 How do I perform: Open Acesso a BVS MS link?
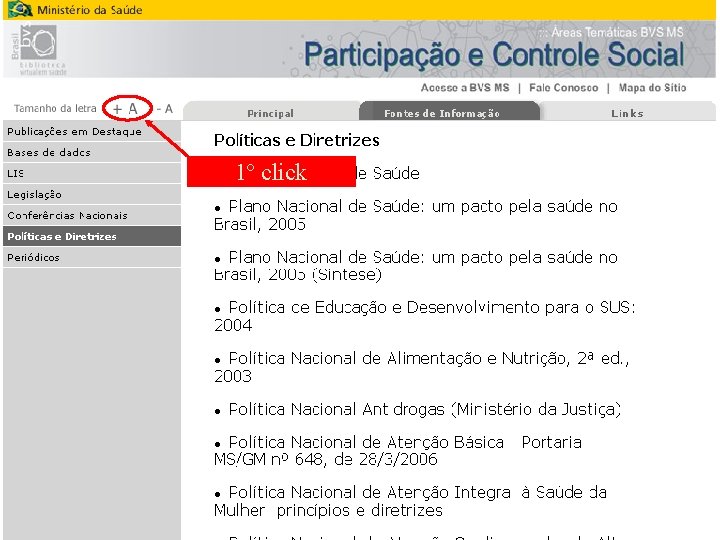pyautogui.click(x=465, y=88)
